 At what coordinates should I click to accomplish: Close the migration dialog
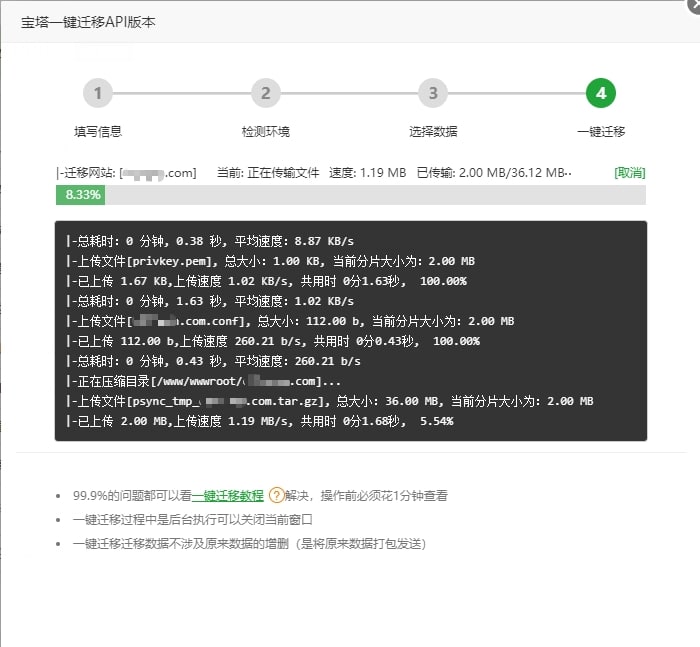694,5
